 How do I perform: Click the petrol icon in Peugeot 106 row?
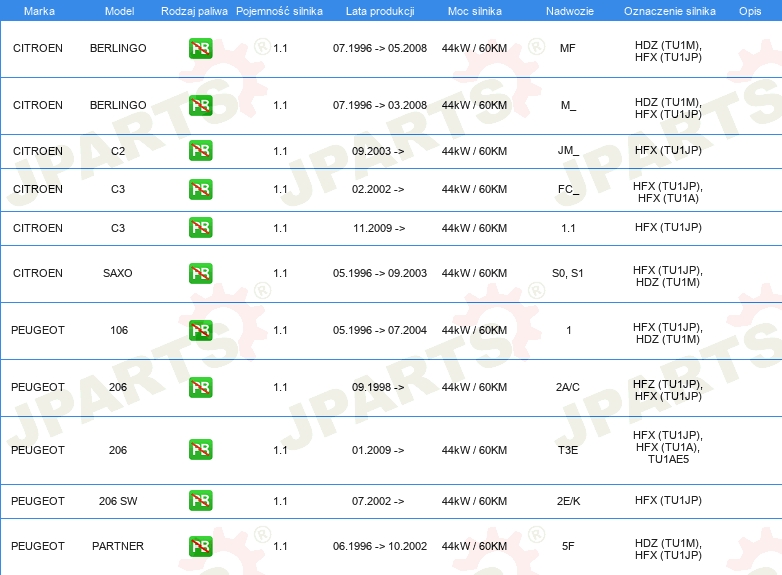[200, 330]
